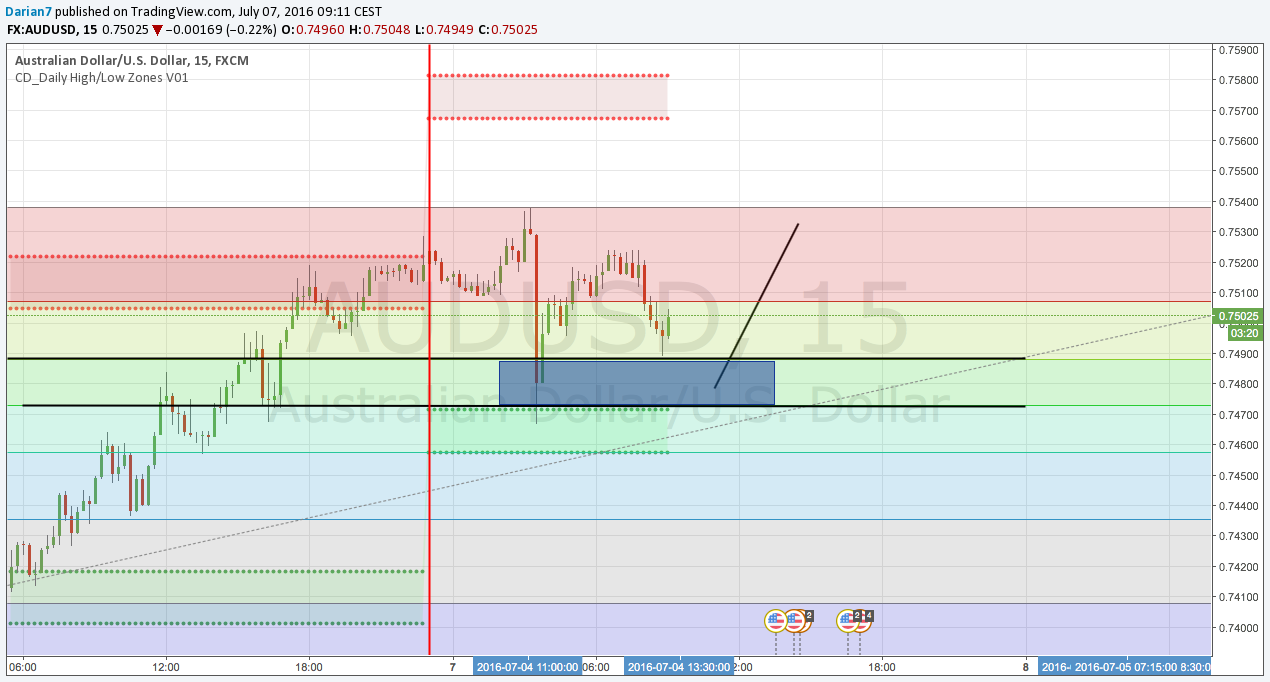Click the 0.74000 price axis label
Image resolution: width=1270 pixels, height=682 pixels.
click(x=1240, y=628)
